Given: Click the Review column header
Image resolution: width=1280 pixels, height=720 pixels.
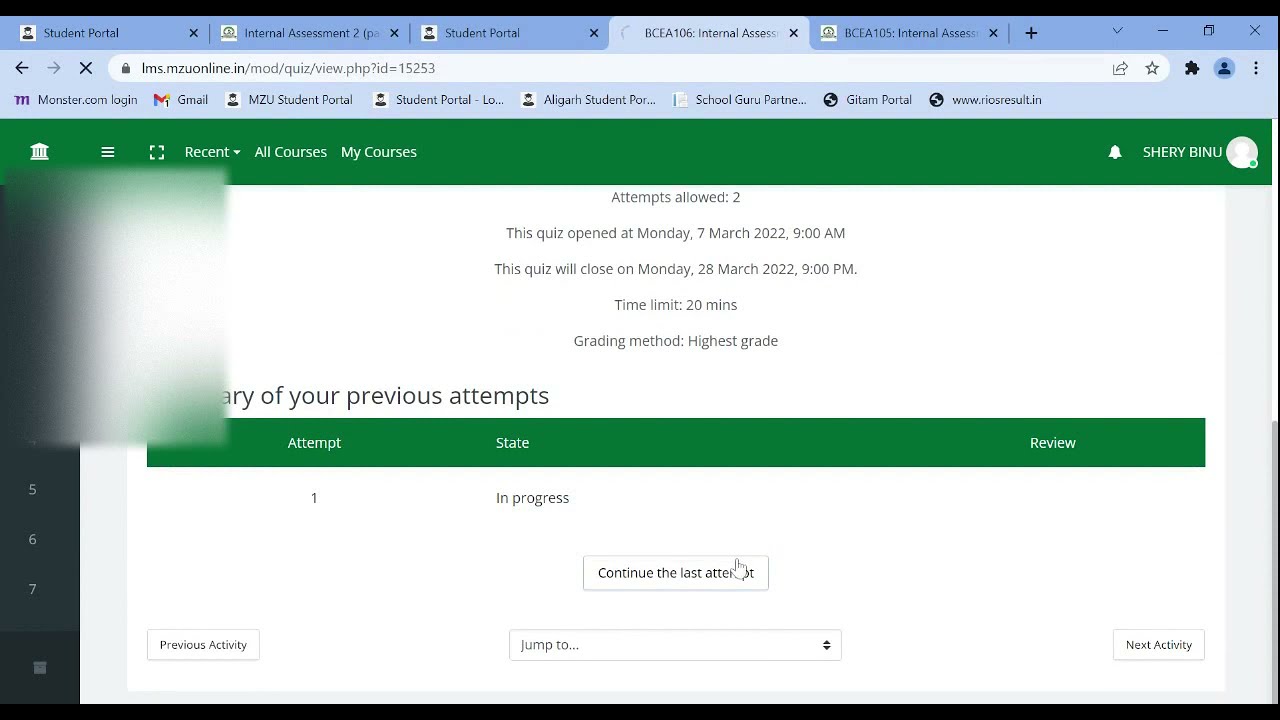Looking at the screenshot, I should [1052, 443].
